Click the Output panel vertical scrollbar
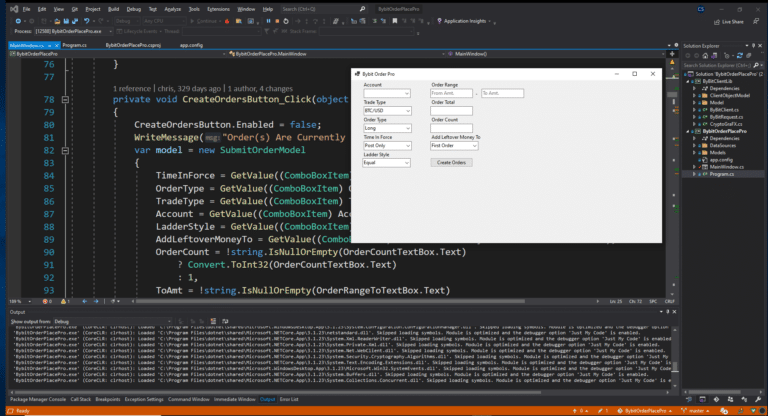 click(674, 367)
